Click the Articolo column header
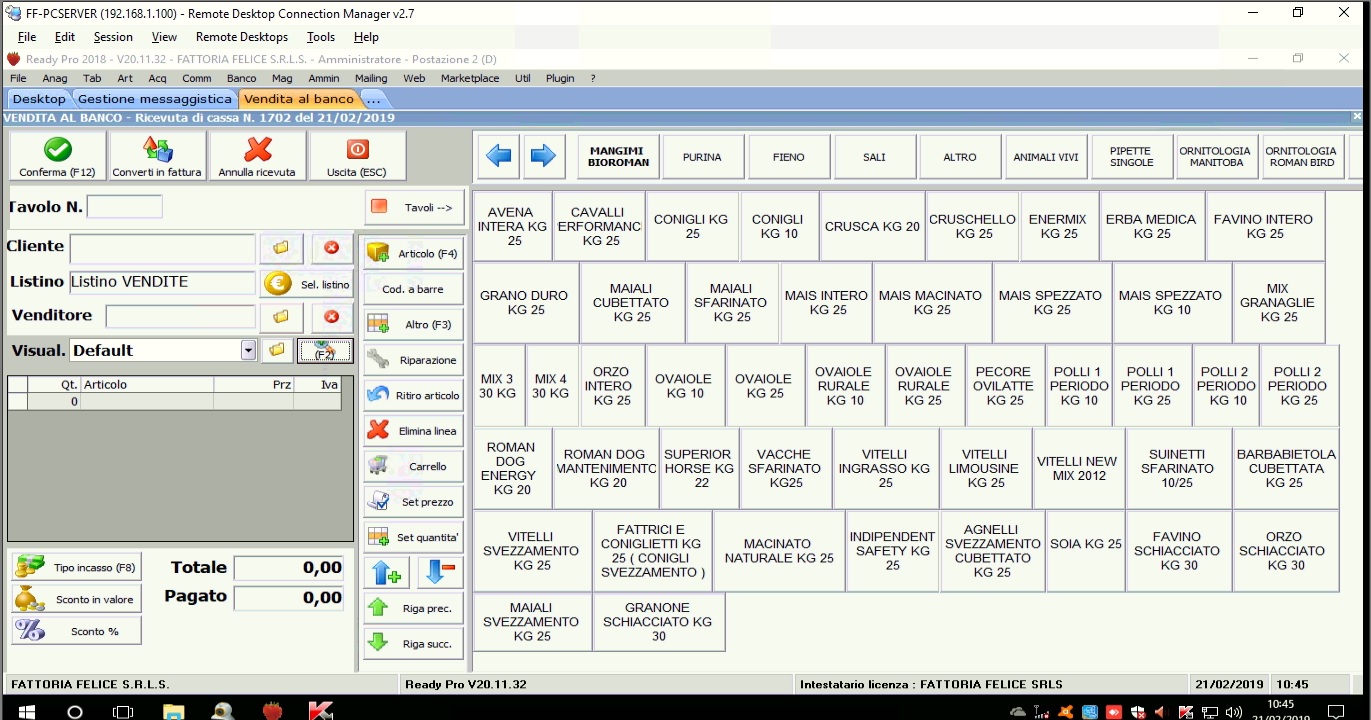1371x720 pixels. pyautogui.click(x=146, y=384)
